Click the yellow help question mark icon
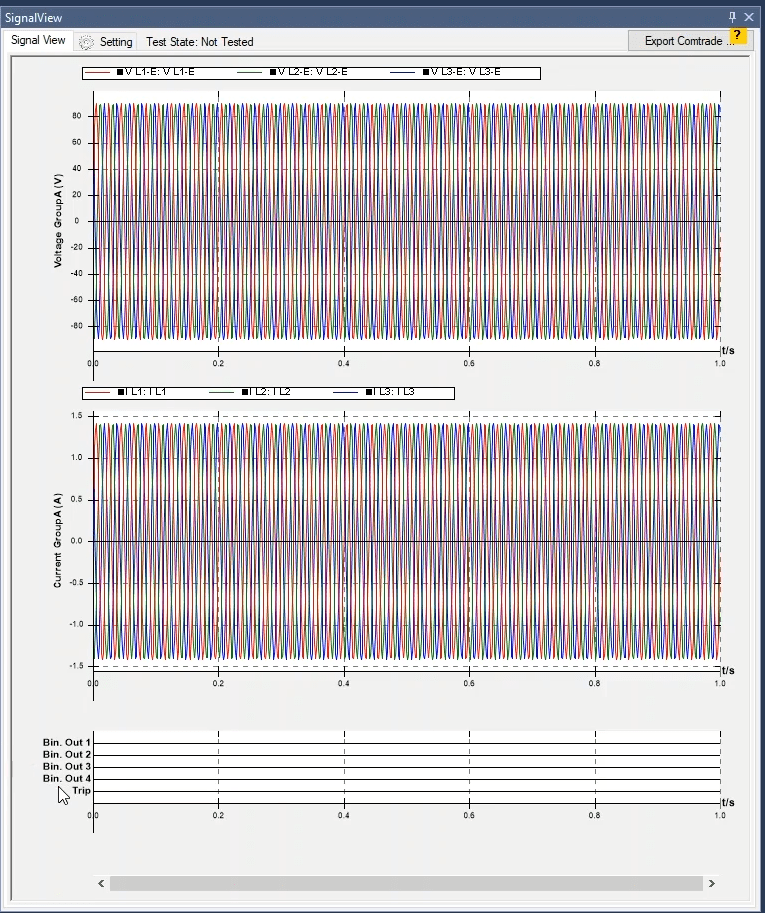Screen dimensions: 765x913 [738, 35]
